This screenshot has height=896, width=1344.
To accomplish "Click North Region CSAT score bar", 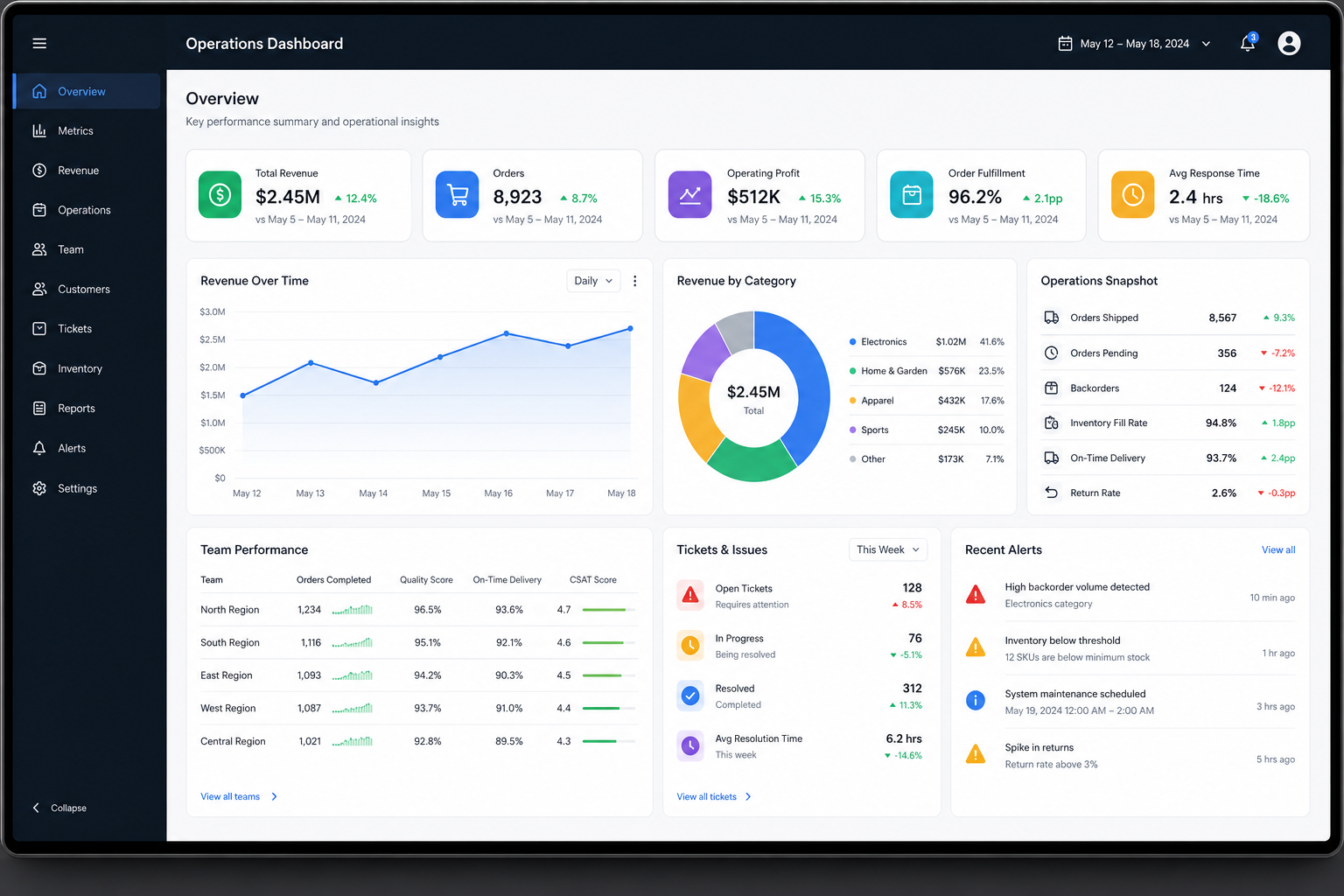I will pos(609,610).
